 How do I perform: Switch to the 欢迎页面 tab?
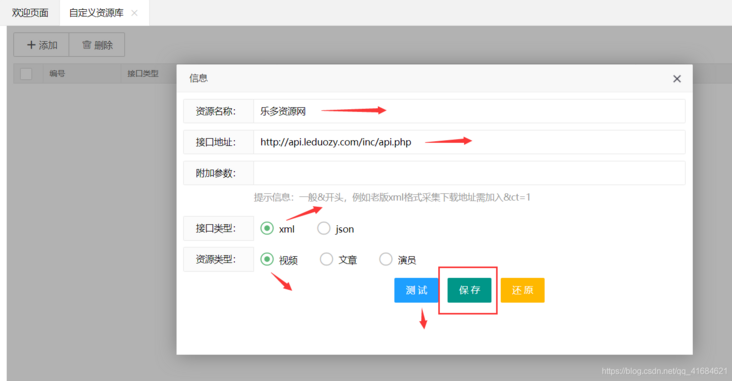(x=30, y=13)
